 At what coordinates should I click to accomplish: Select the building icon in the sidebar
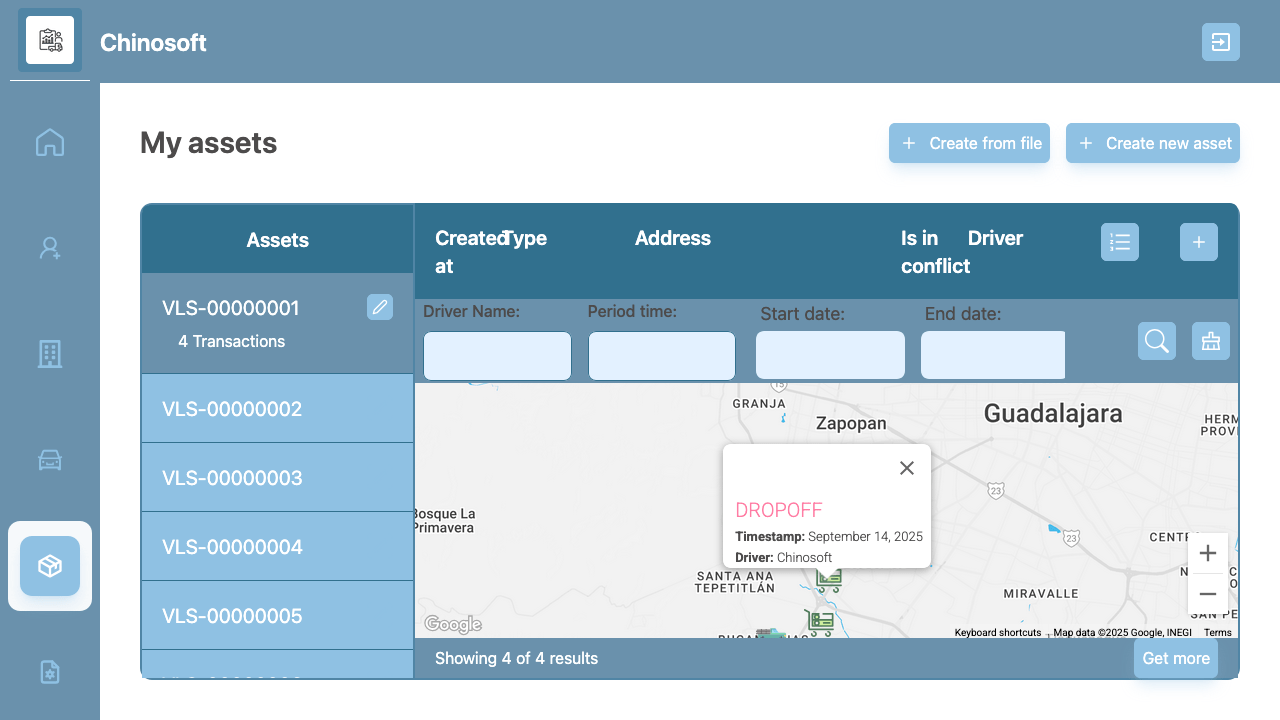pos(49,353)
